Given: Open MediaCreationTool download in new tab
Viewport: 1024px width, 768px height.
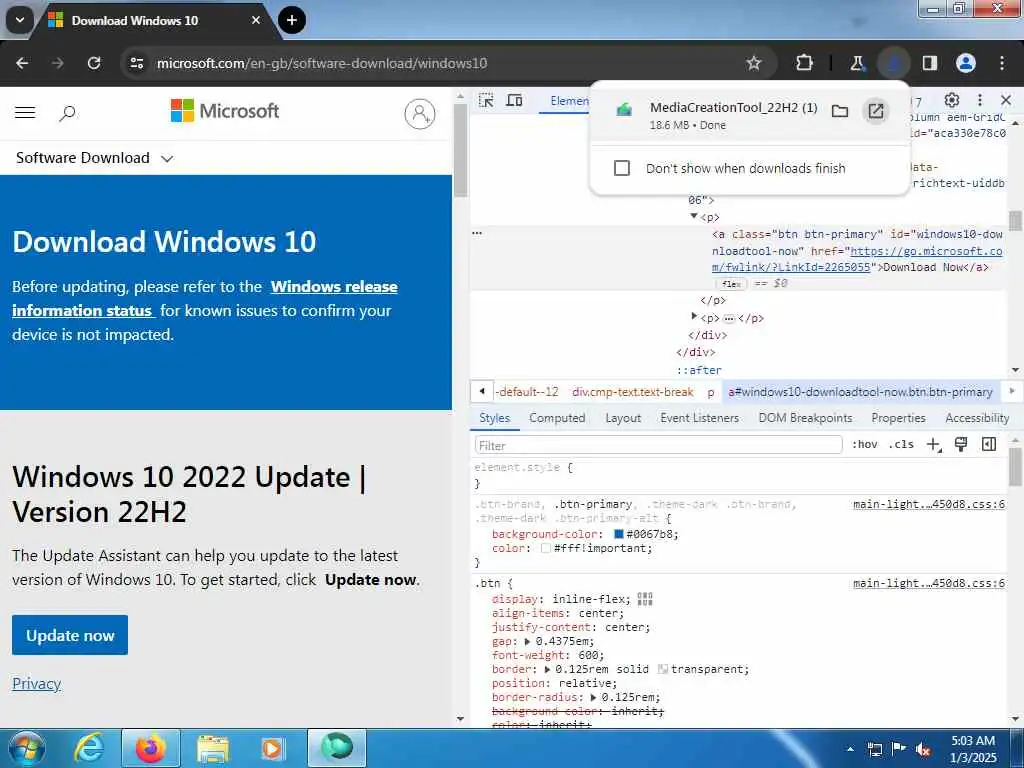Looking at the screenshot, I should [x=875, y=111].
